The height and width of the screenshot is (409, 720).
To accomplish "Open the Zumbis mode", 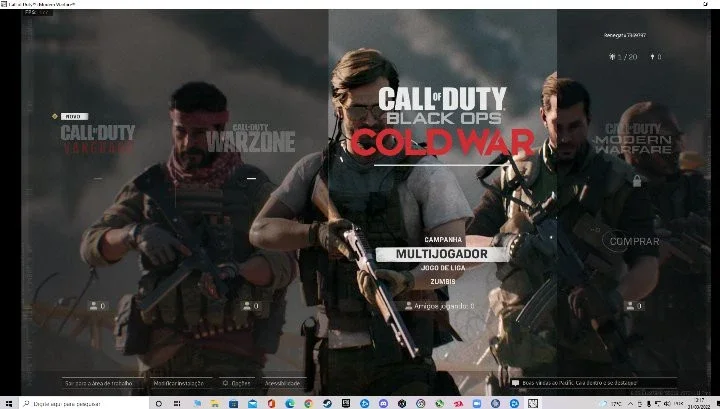I will click(443, 281).
